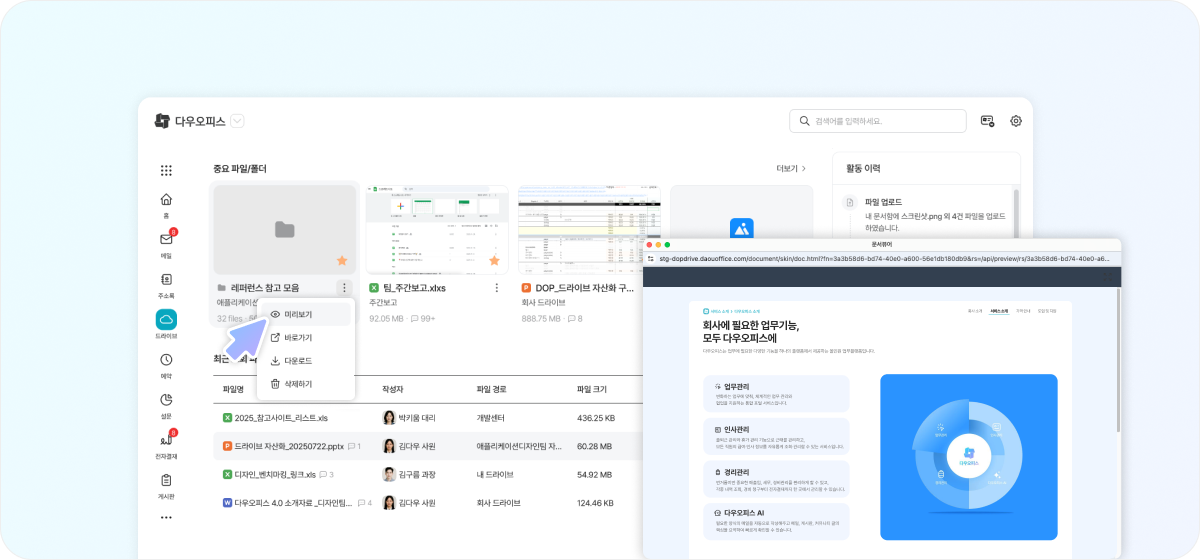Viewport: 1200px width, 560px height.
Task: Open 메일 in the sidebar
Action: (166, 244)
